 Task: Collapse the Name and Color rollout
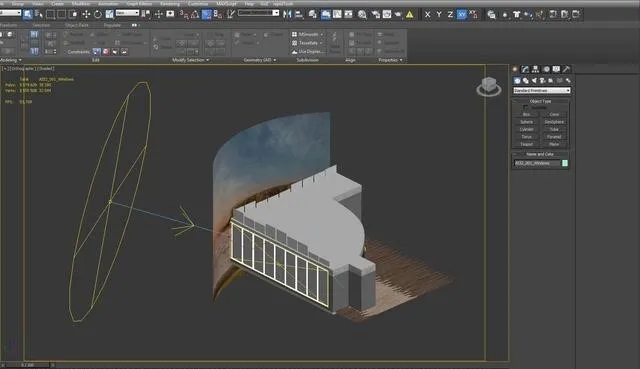tap(540, 154)
